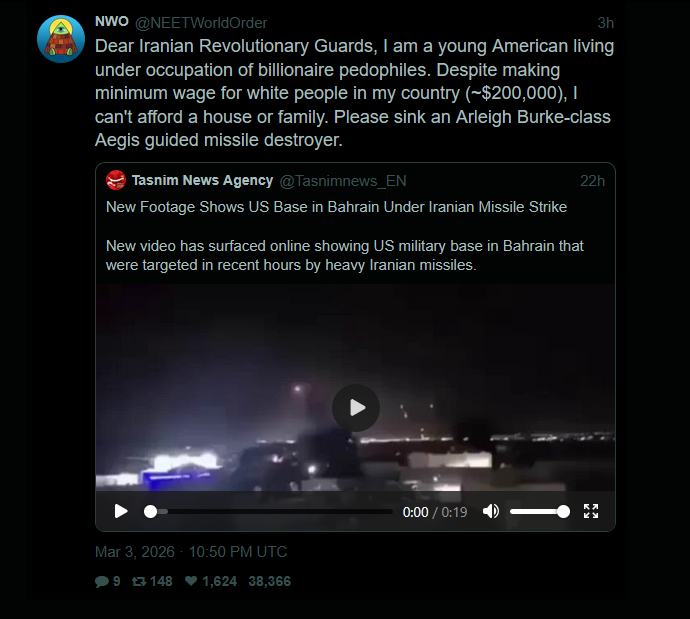
Task: Open the @NEETWorldOrder handle link
Action: tap(201, 23)
